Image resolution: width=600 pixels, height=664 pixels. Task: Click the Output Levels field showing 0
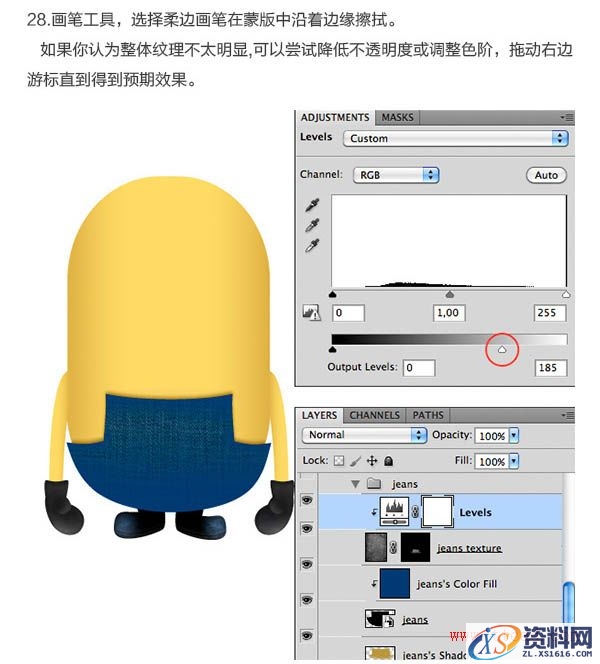click(419, 368)
